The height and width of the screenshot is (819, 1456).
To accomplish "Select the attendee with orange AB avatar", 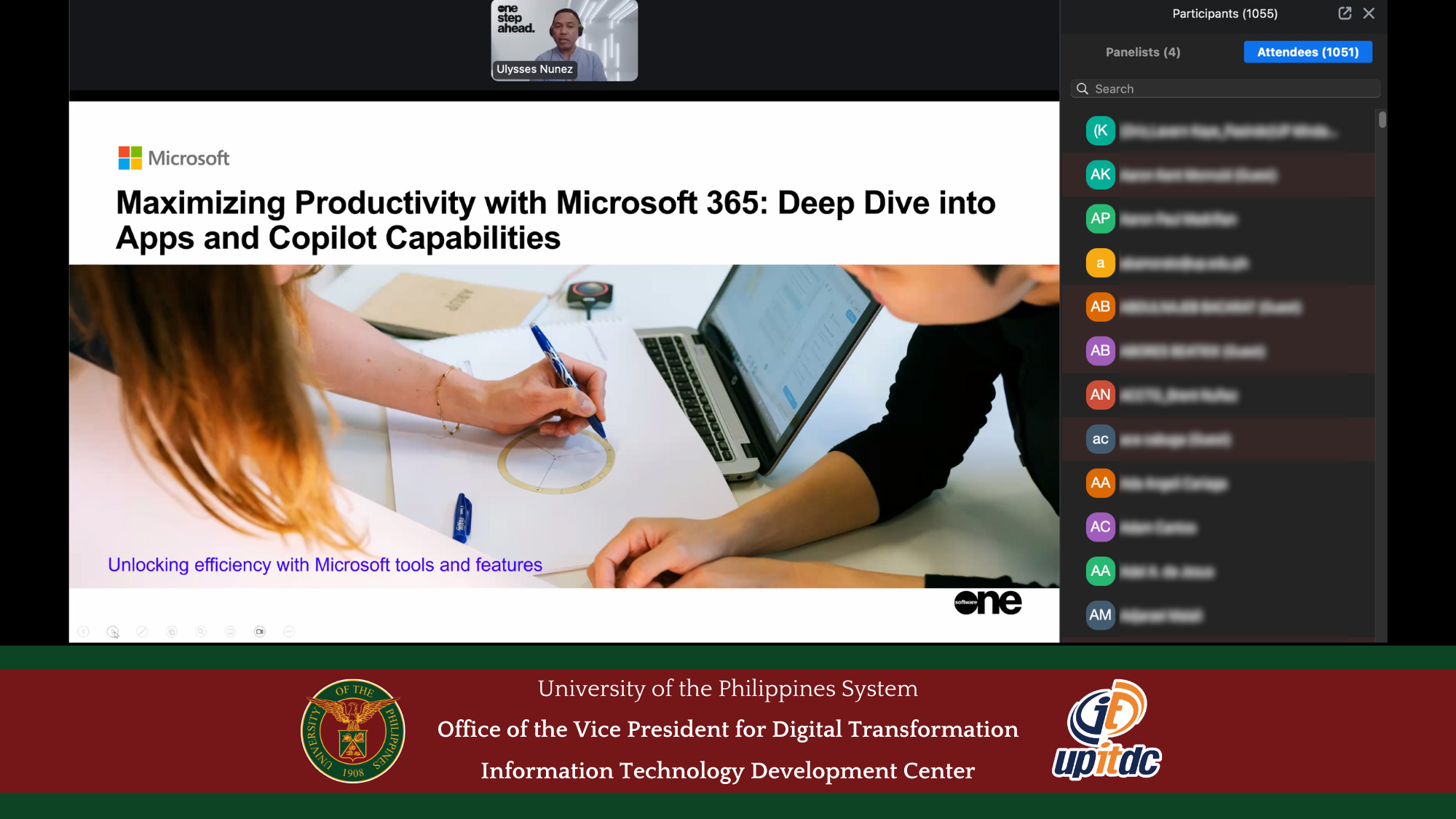I will click(1219, 307).
